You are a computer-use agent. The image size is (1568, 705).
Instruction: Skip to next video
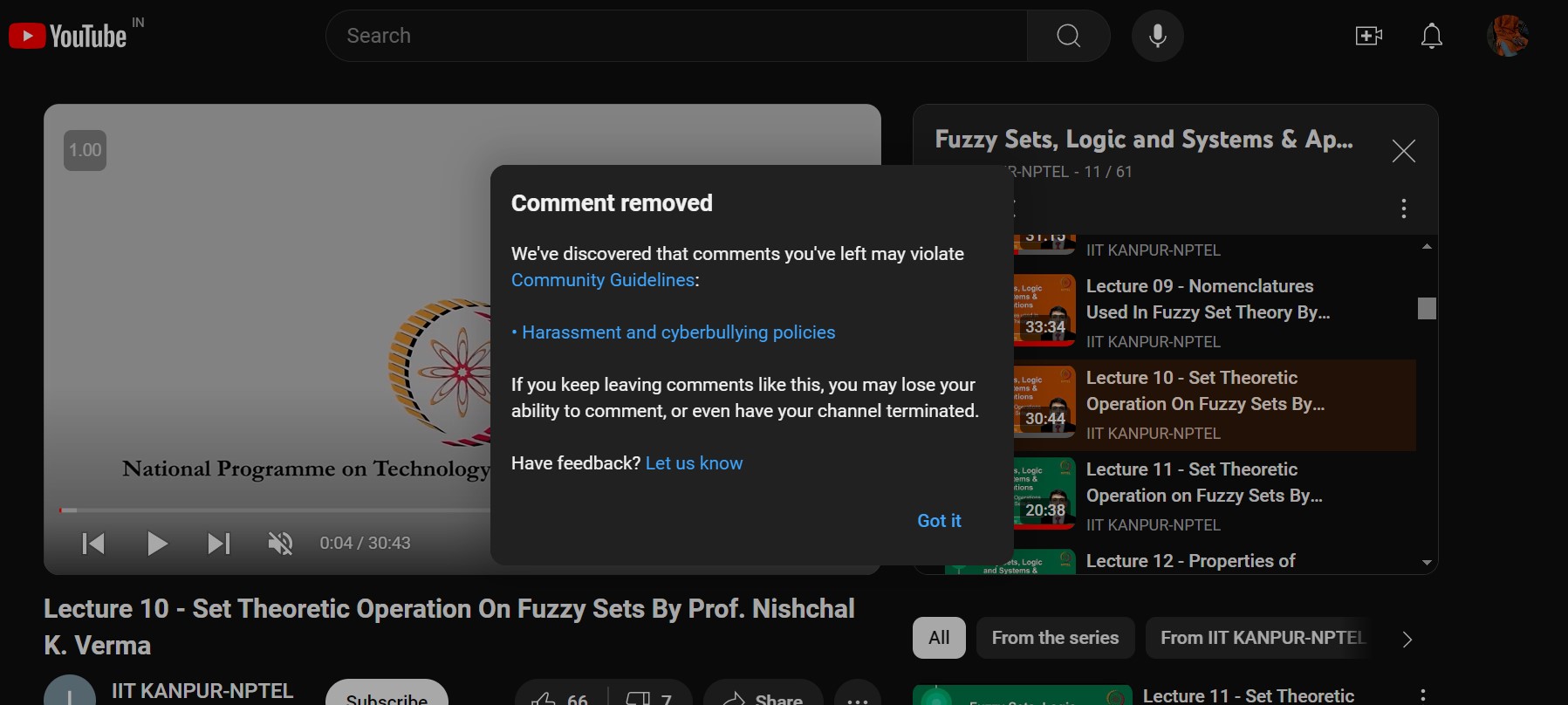click(x=218, y=544)
